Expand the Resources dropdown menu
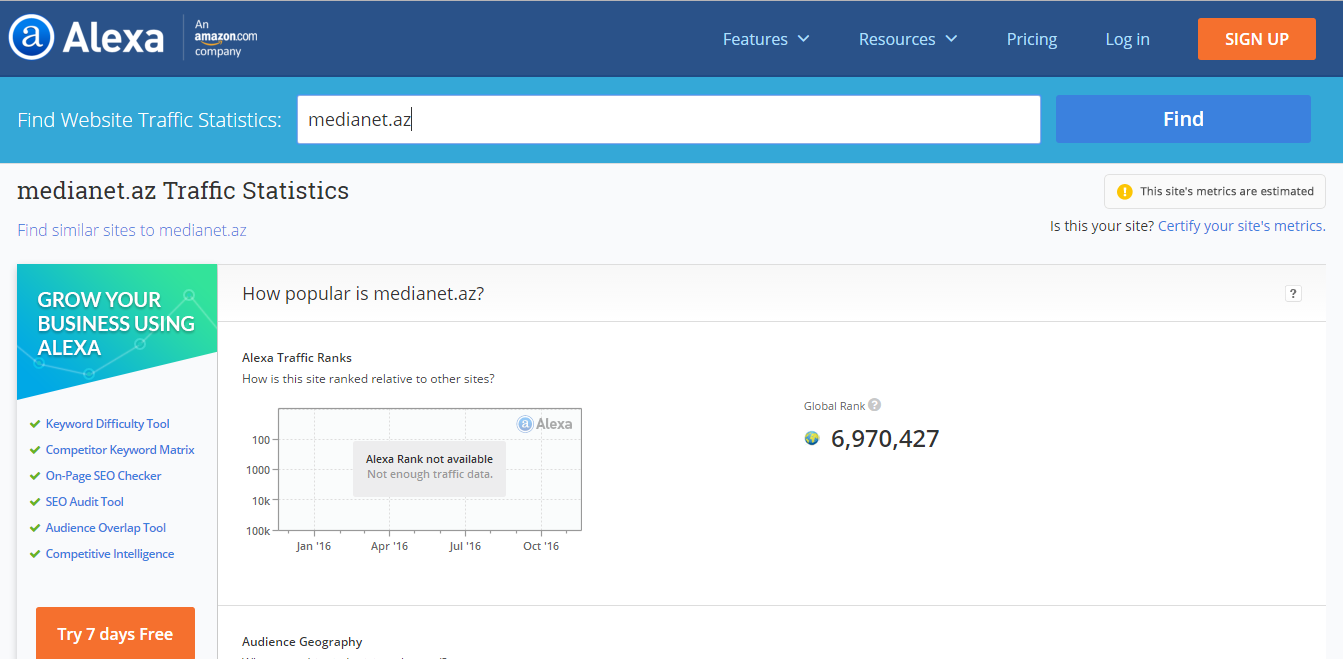This screenshot has width=1343, height=659. [908, 39]
